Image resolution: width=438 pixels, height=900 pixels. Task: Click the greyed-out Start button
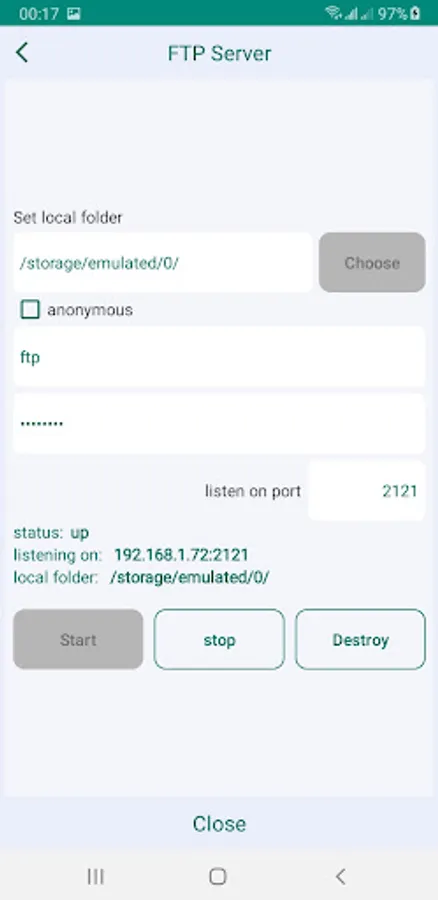(78, 639)
